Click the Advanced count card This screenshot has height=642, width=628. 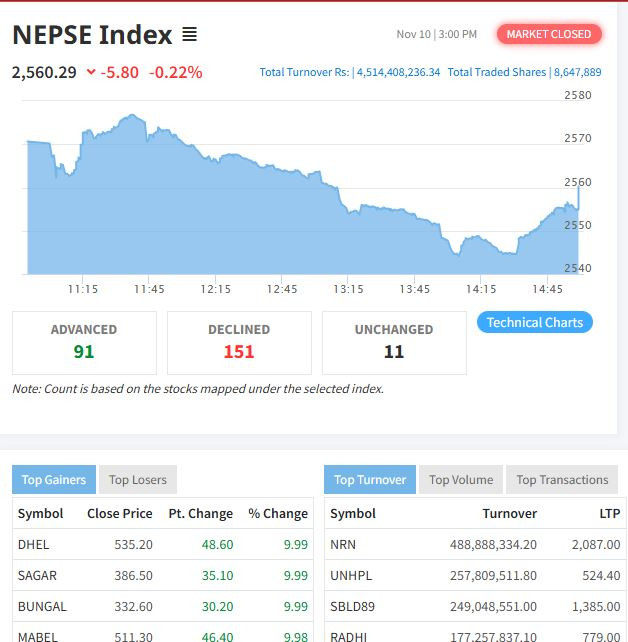coord(84,342)
